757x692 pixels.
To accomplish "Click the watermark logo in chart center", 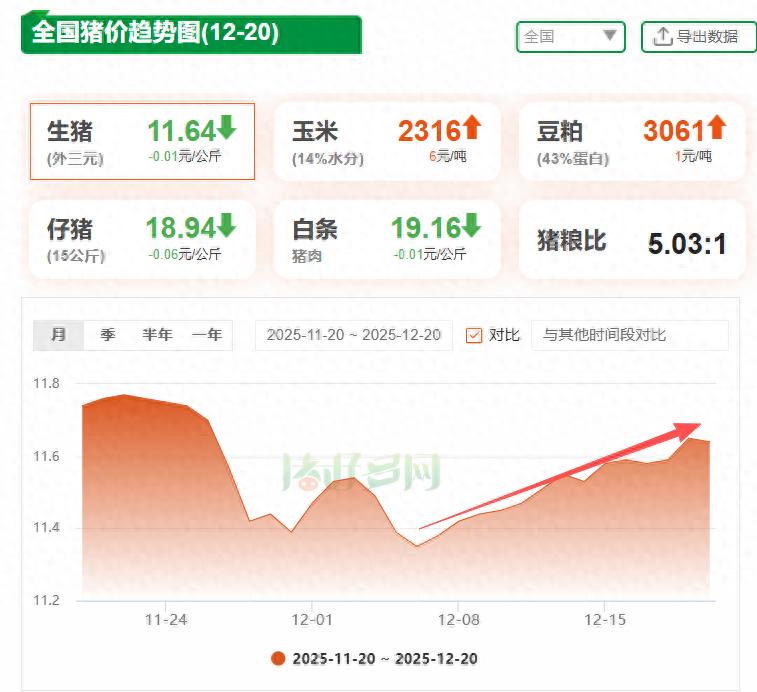I will 361,472.
